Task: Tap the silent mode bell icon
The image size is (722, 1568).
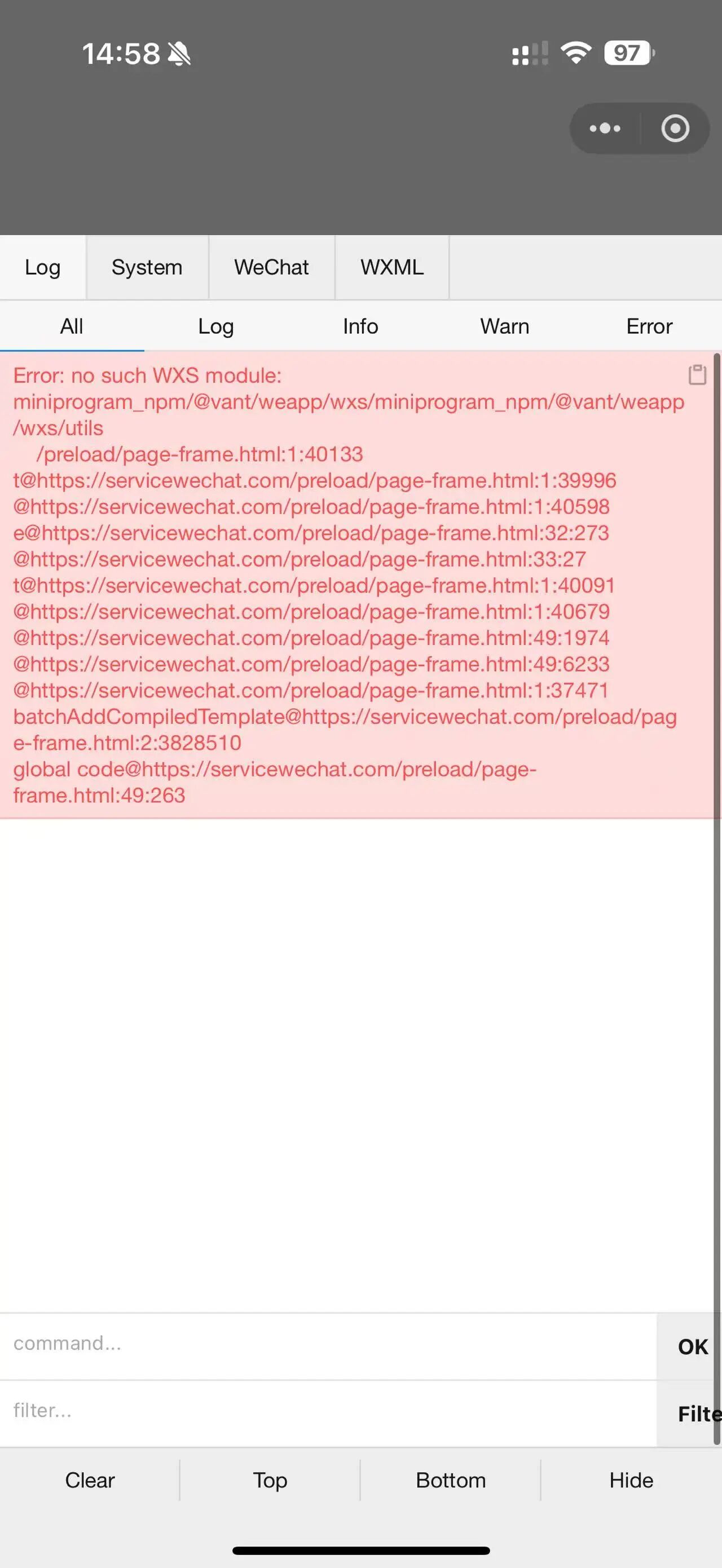Action: (x=179, y=54)
